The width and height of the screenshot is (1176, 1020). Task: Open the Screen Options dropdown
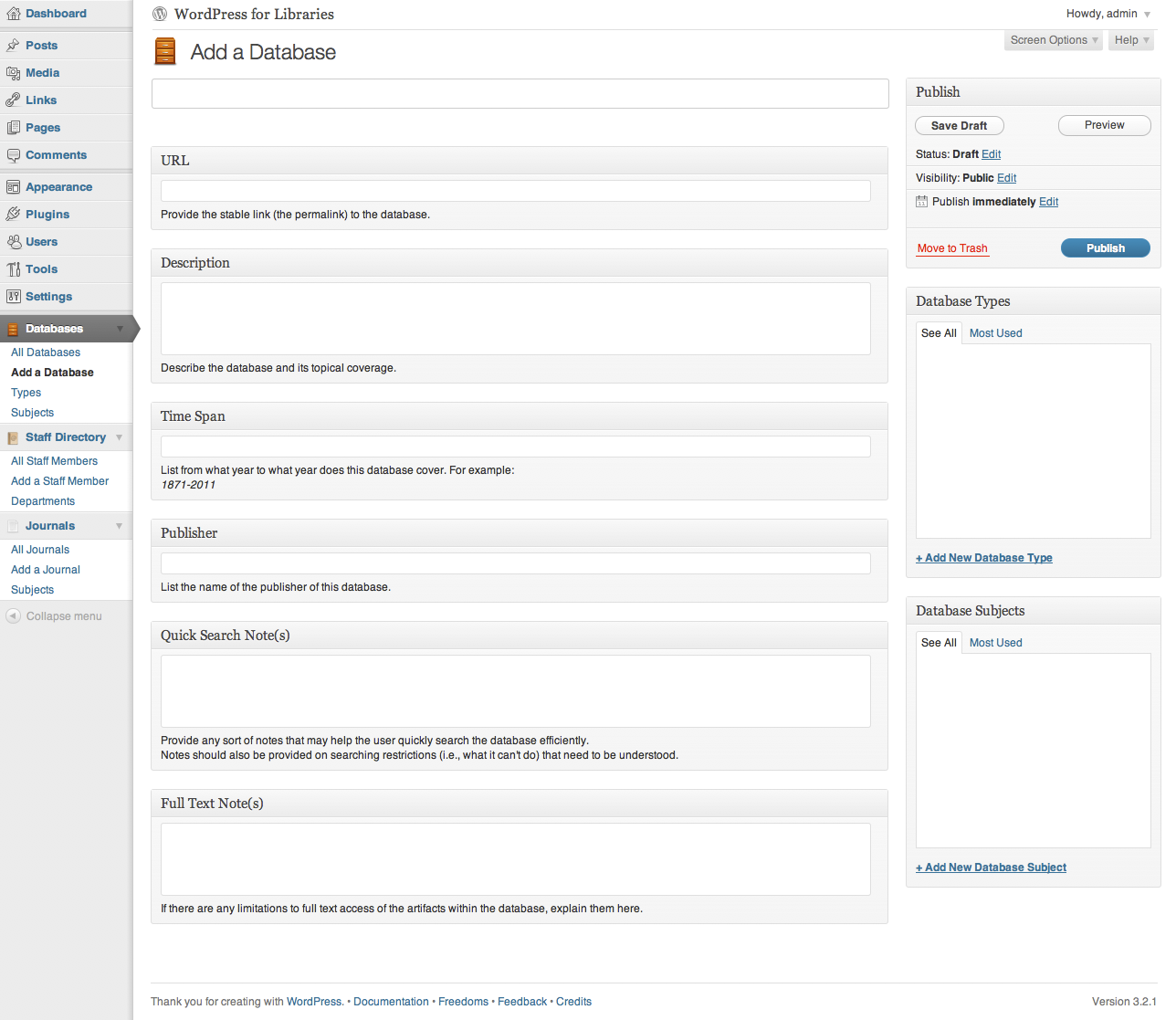(x=1054, y=40)
